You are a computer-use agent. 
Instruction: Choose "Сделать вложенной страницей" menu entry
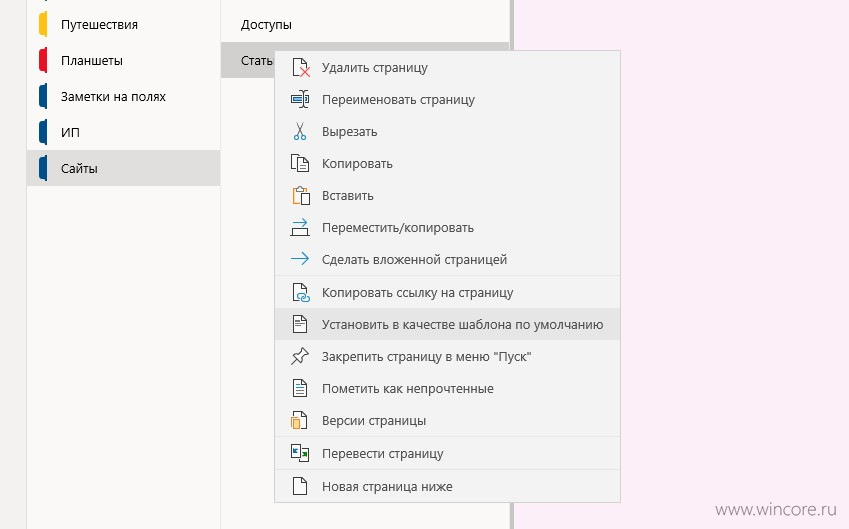[x=447, y=259]
